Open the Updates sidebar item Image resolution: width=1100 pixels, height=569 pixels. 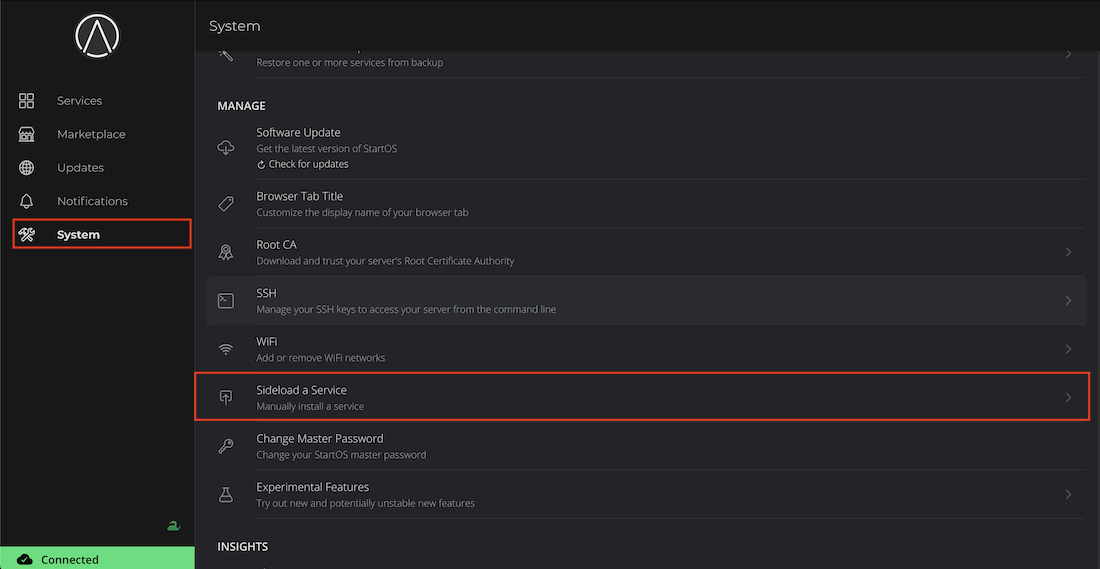(x=80, y=168)
